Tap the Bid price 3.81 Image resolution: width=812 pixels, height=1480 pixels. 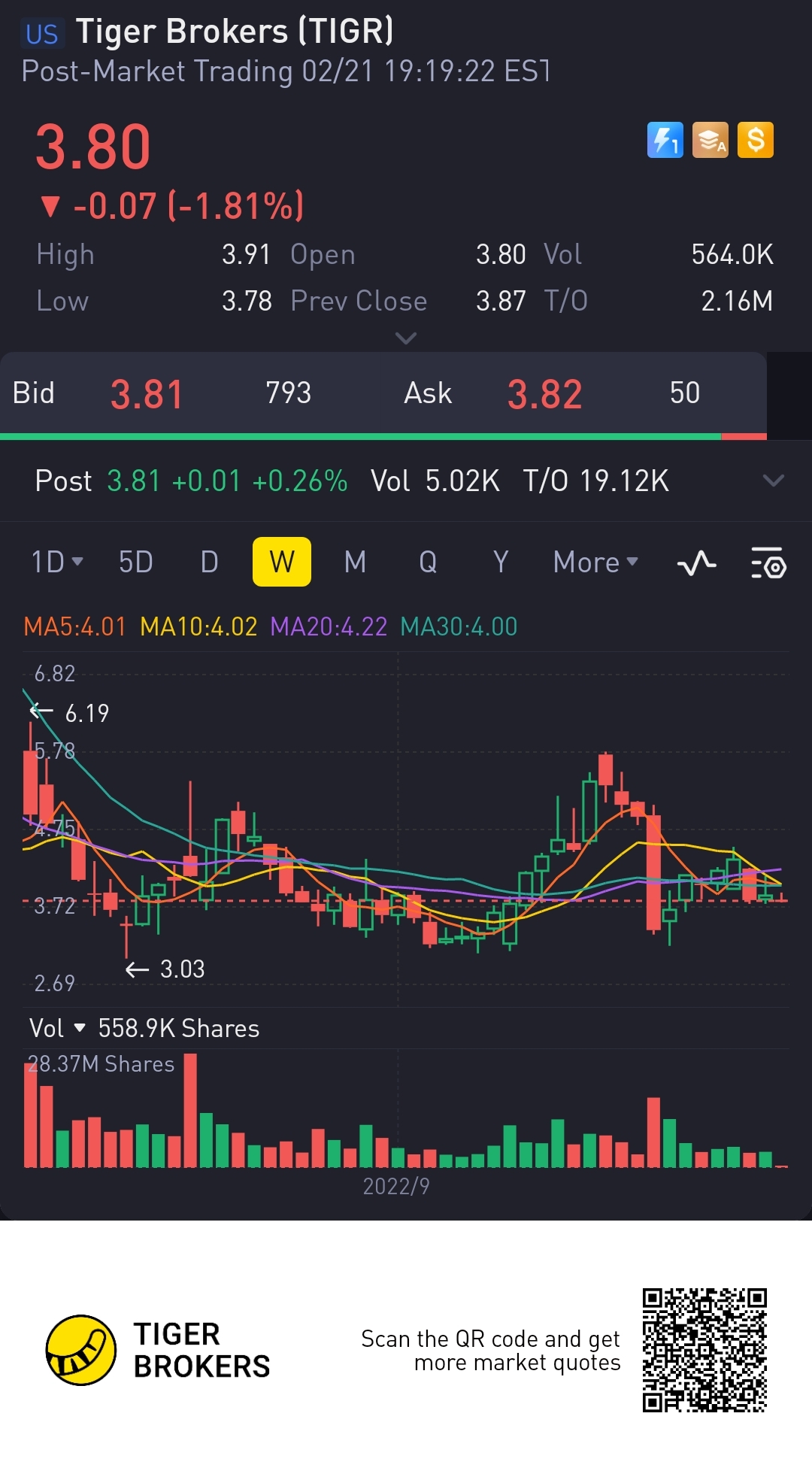point(147,394)
